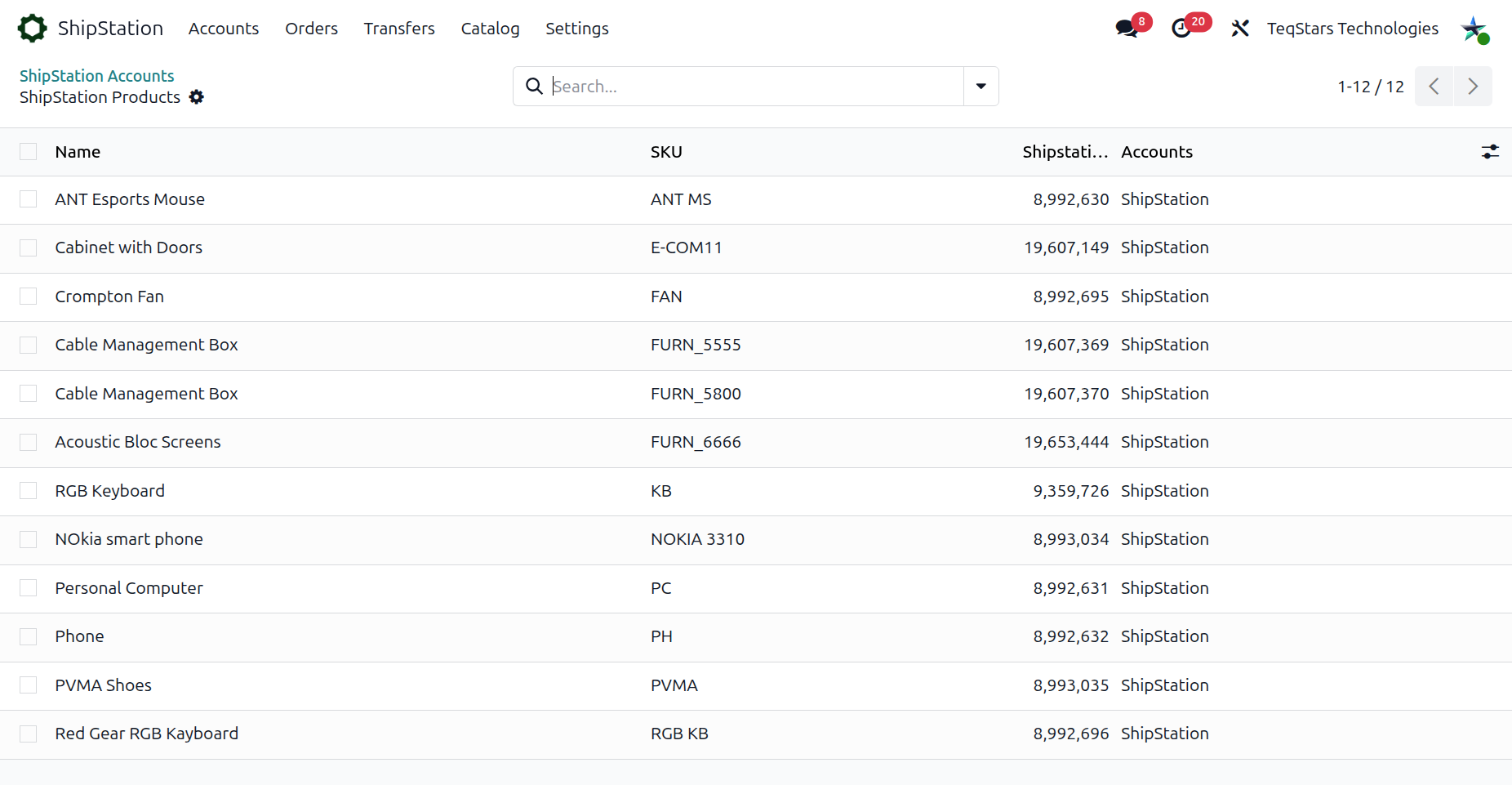Toggle the select-all header checkbox
Screen dimensions: 1512x785
[x=29, y=152]
